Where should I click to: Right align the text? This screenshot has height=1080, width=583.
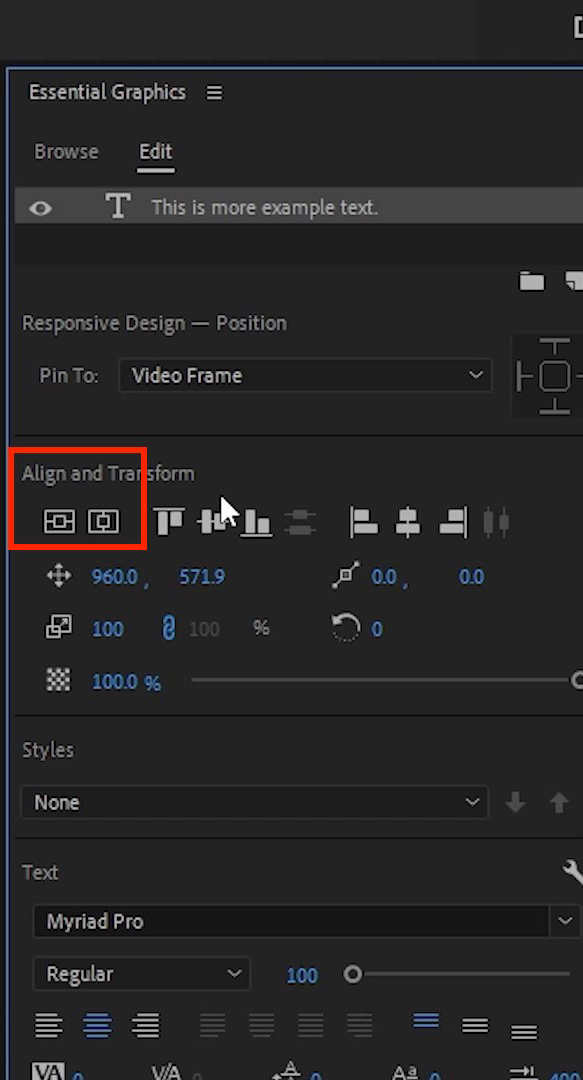tap(145, 1026)
